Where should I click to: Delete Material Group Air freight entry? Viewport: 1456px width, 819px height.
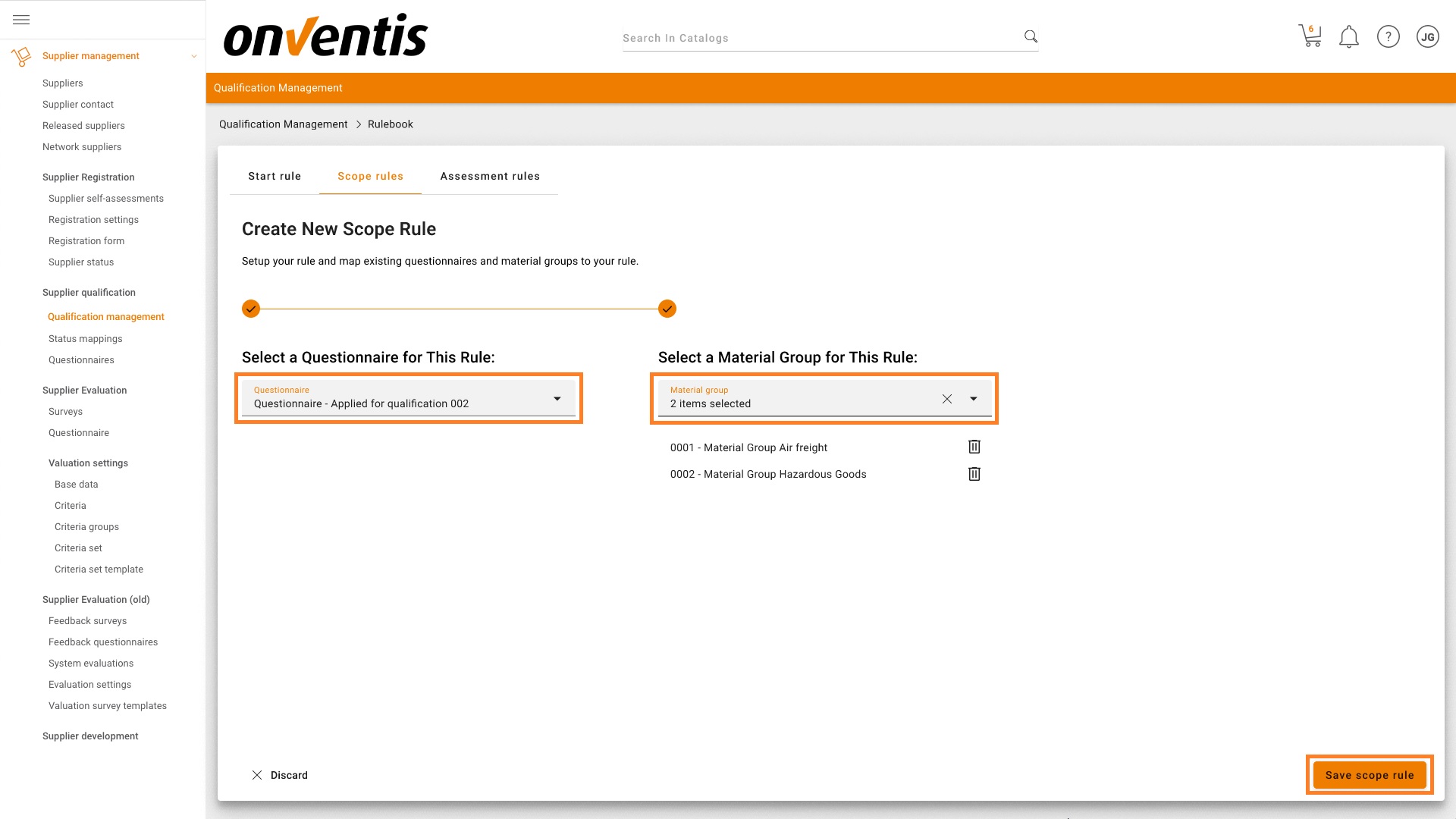[x=974, y=447]
